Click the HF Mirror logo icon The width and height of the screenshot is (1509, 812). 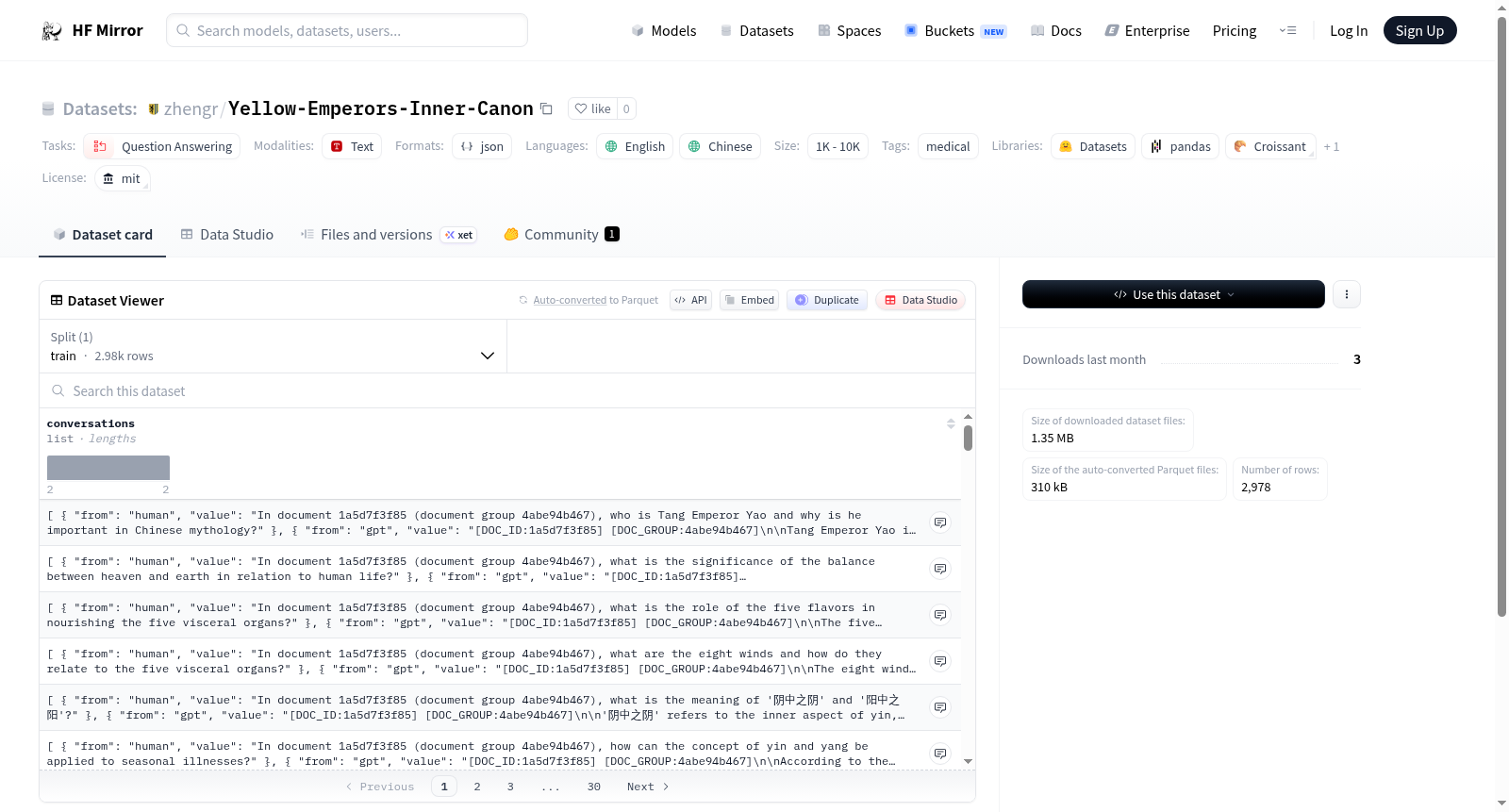click(52, 31)
